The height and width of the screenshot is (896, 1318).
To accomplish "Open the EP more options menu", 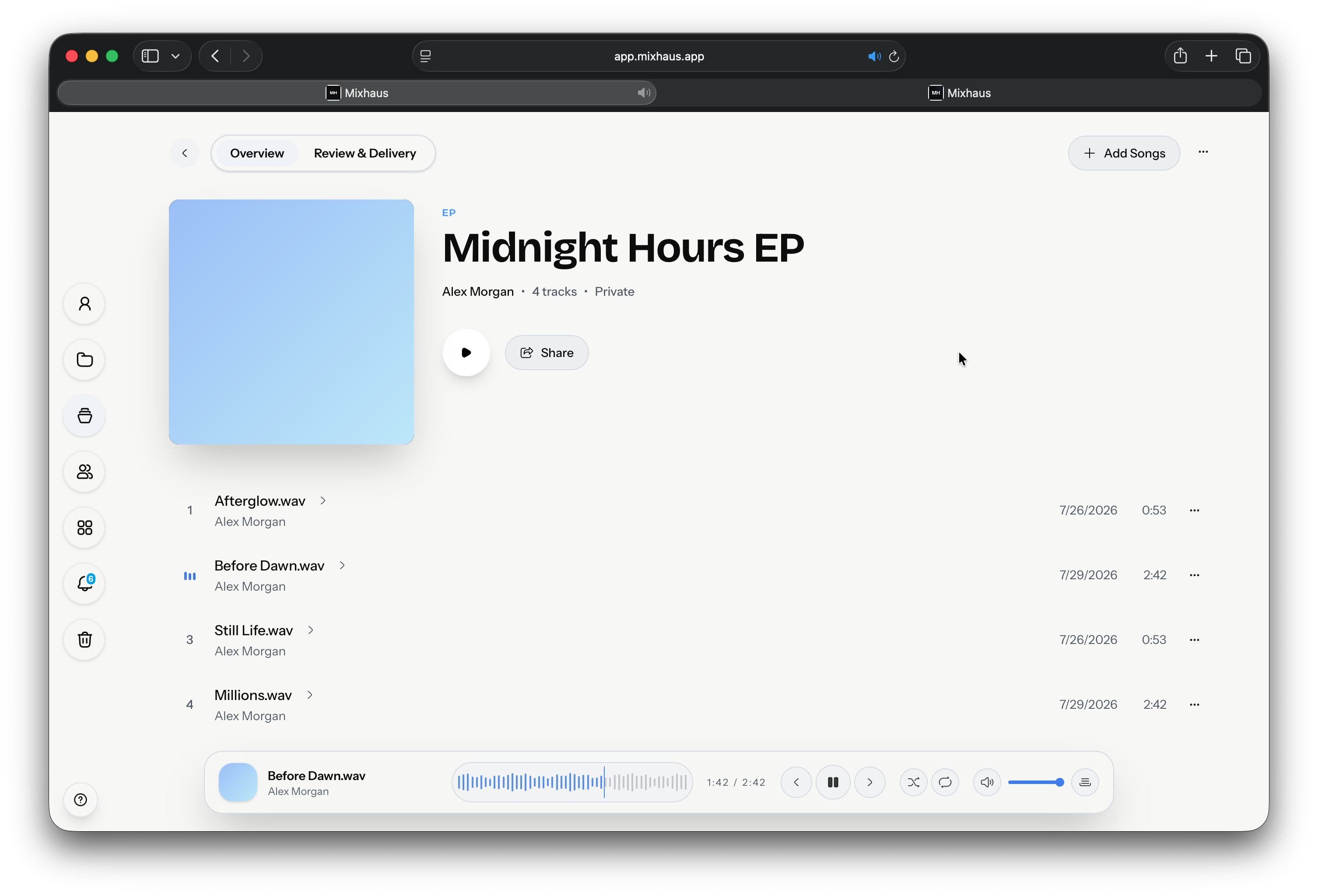I will point(1203,152).
